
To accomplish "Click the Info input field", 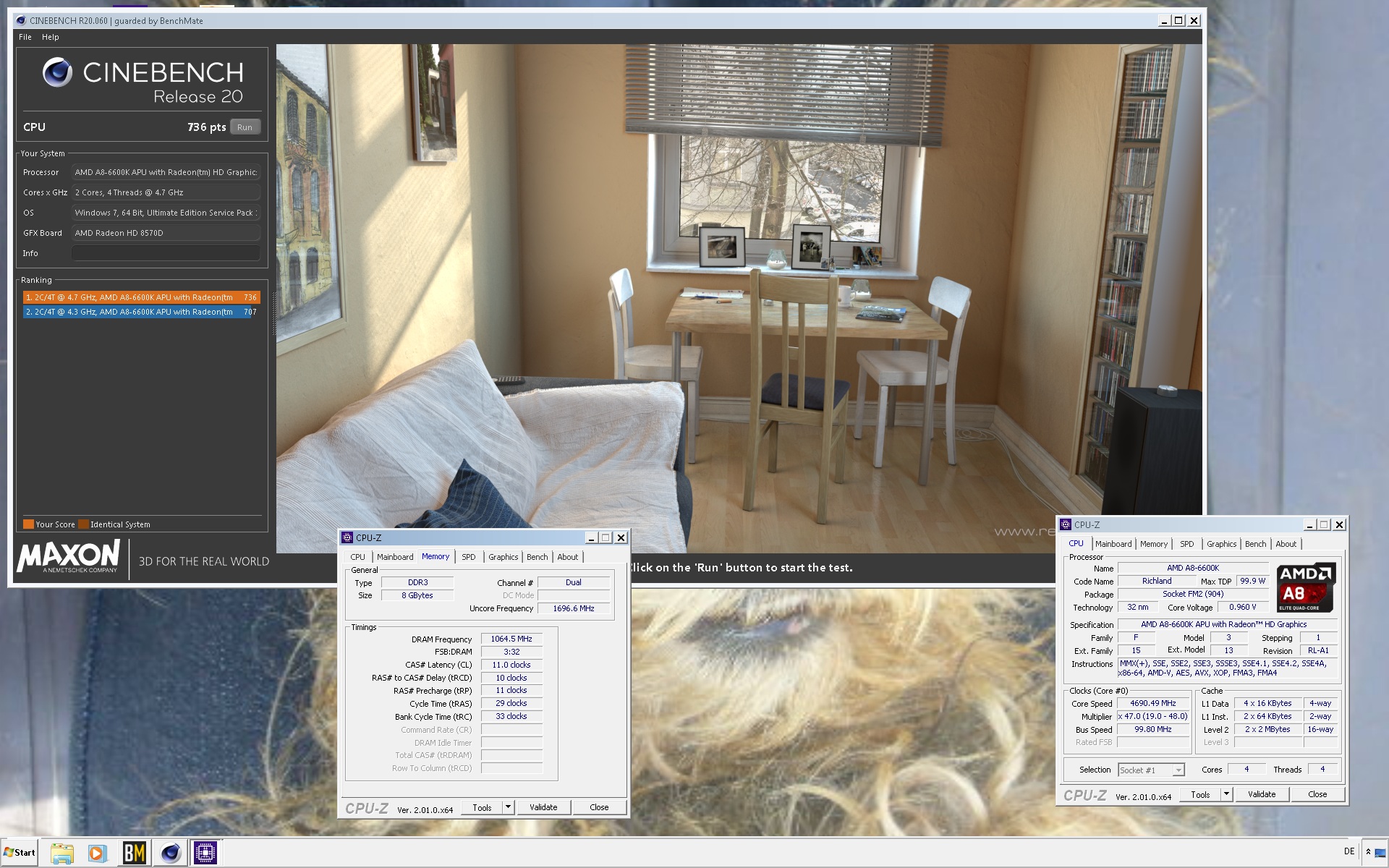I will pyautogui.click(x=166, y=253).
